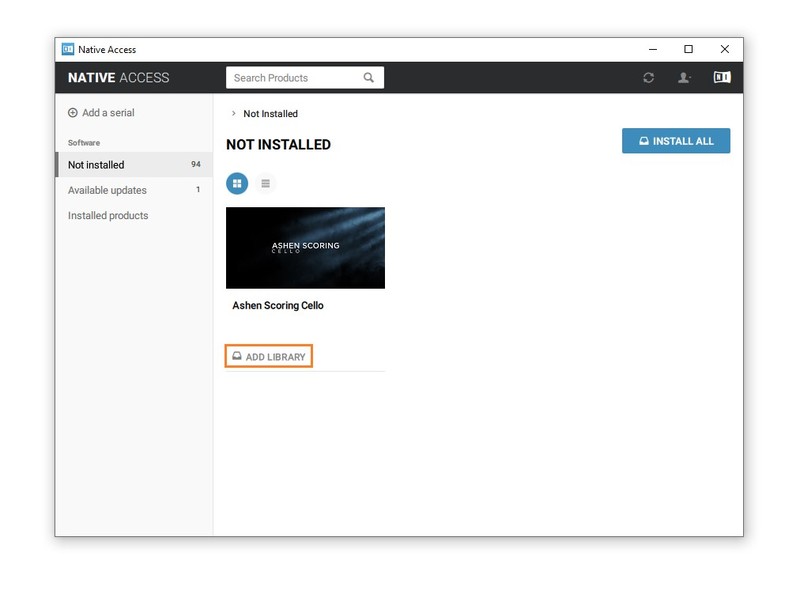Screen dimensions: 800x590
Task: Close the Native Access window
Action: click(x=724, y=49)
